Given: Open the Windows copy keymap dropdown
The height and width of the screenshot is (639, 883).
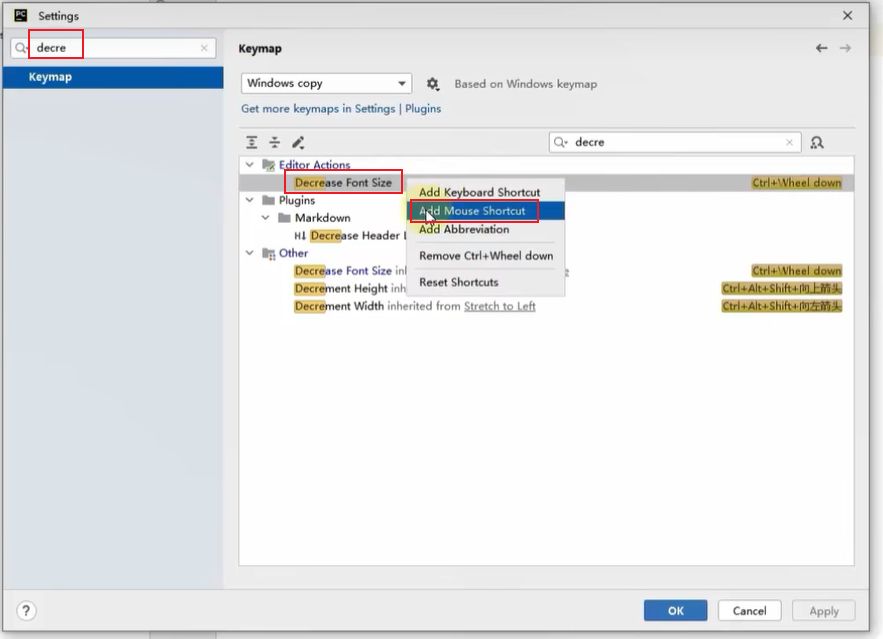Looking at the screenshot, I should coord(326,84).
